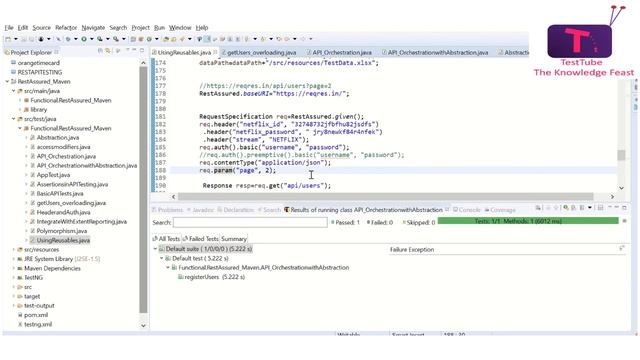
Task: Open the File menu
Action: pos(9,28)
